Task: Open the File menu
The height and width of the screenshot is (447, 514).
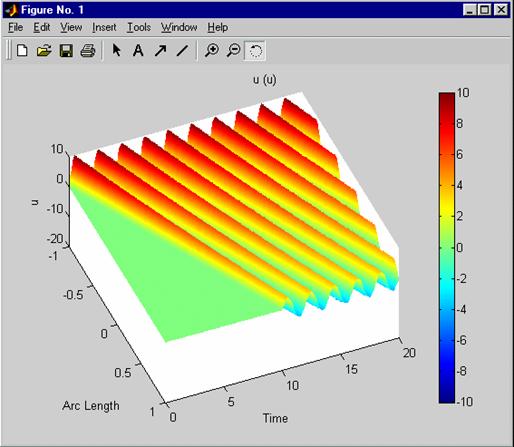Action: tap(16, 27)
